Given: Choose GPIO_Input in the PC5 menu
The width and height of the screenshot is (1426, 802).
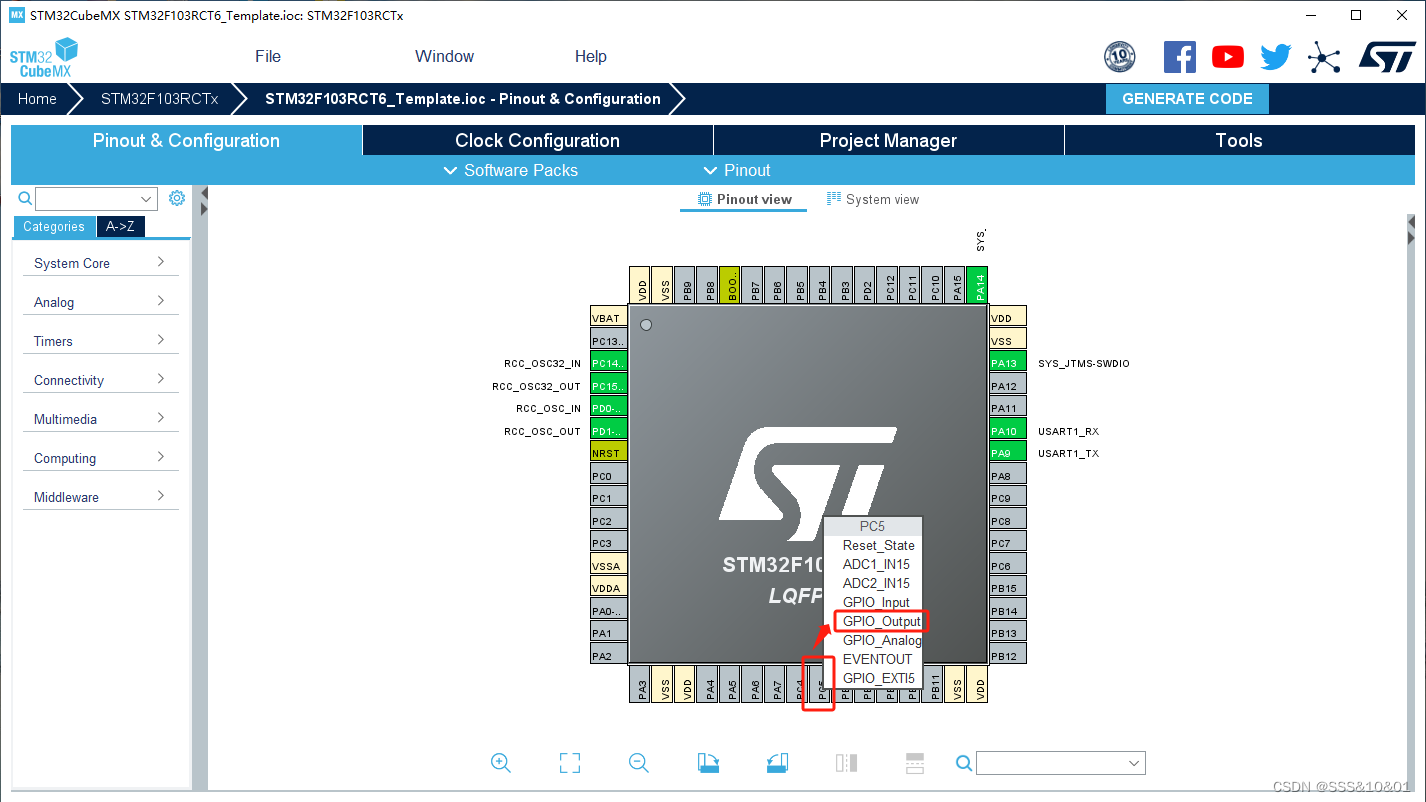Looking at the screenshot, I should coord(876,602).
